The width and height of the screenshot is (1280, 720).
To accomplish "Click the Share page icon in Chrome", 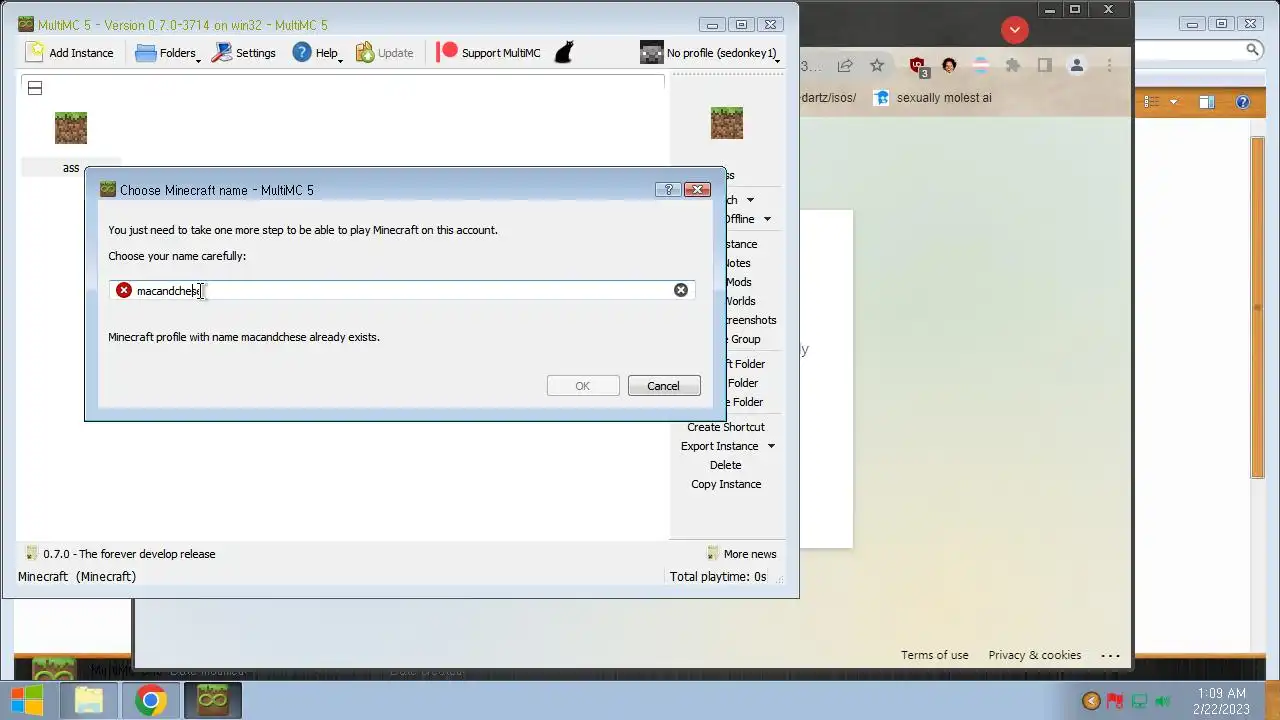I will point(845,65).
